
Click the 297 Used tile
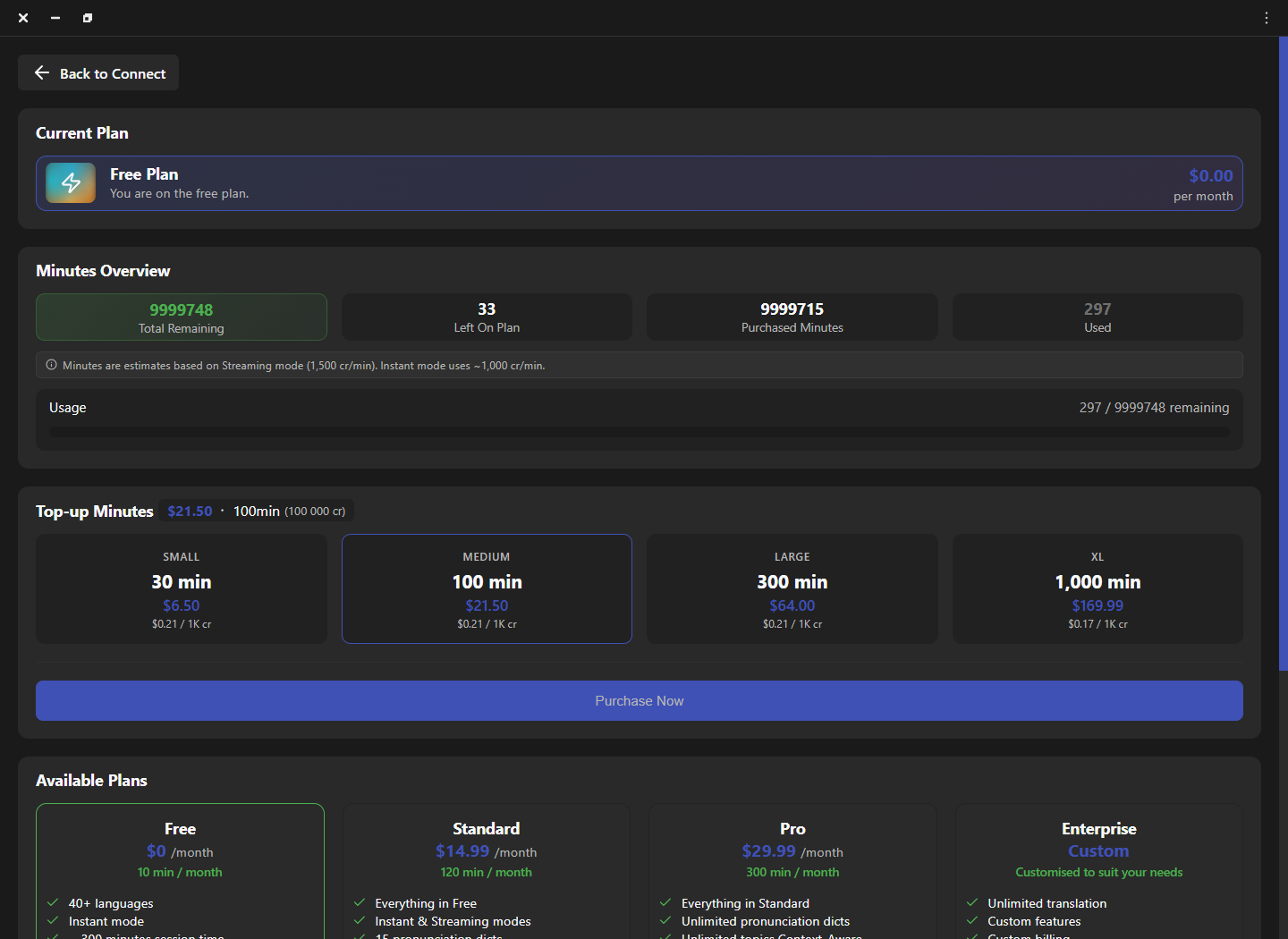tap(1097, 317)
